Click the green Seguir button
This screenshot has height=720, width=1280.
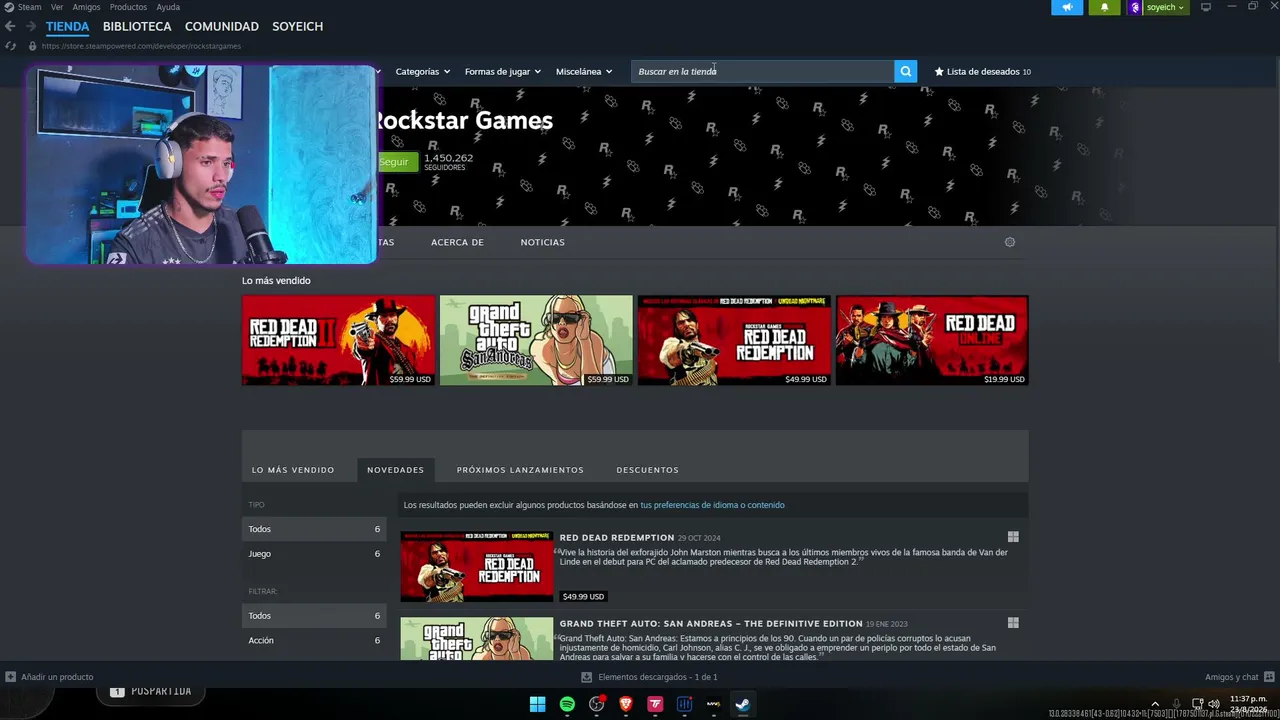pyautogui.click(x=397, y=162)
